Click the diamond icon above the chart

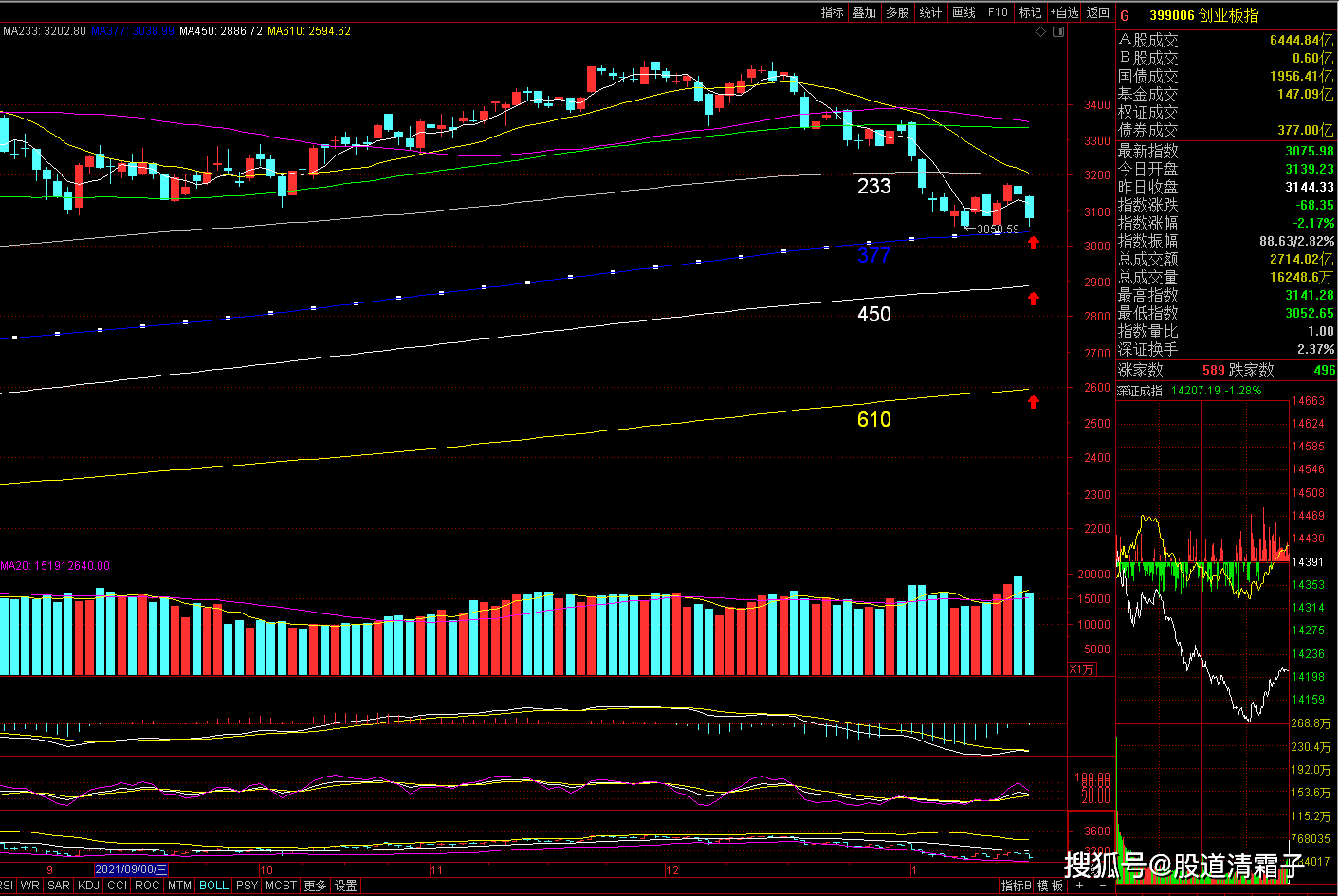click(x=1041, y=31)
